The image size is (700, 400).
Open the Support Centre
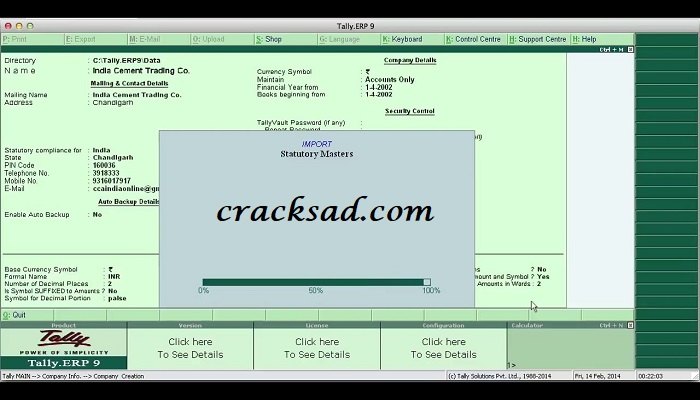coord(539,39)
